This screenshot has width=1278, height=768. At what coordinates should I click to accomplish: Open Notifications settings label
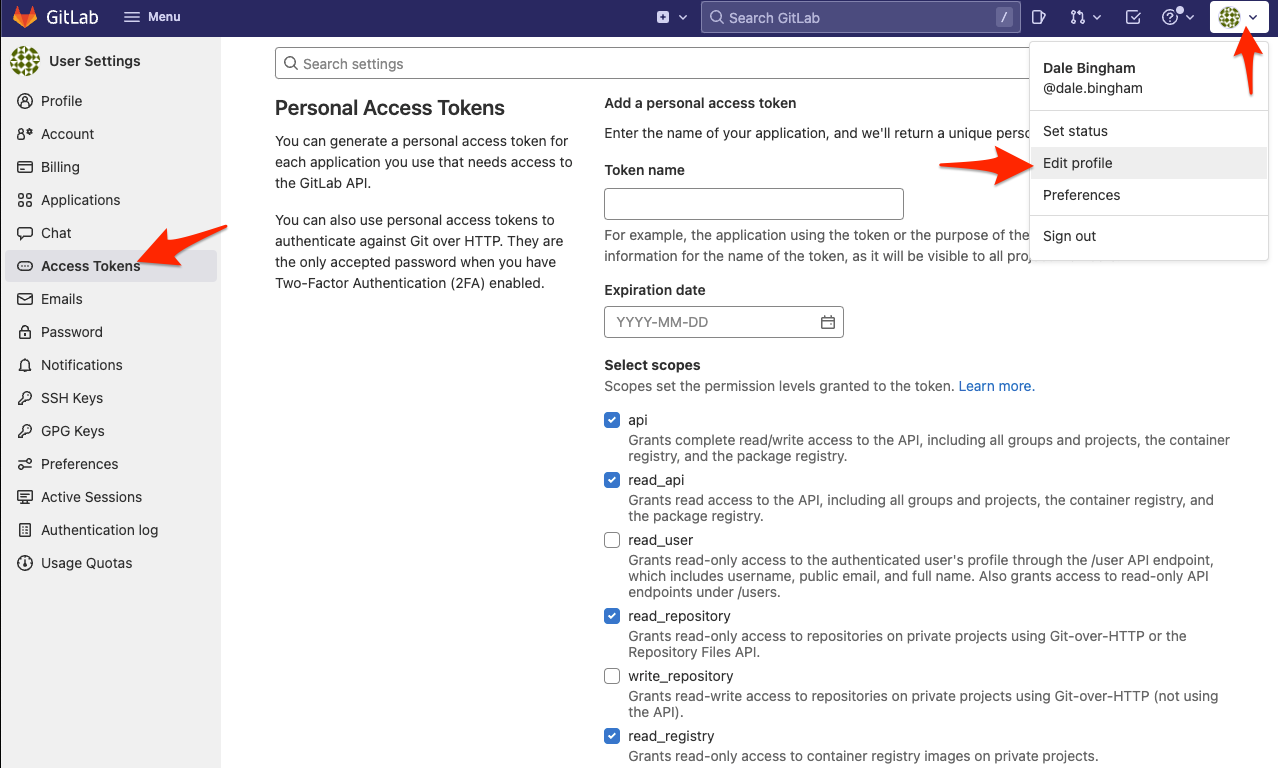(82, 365)
